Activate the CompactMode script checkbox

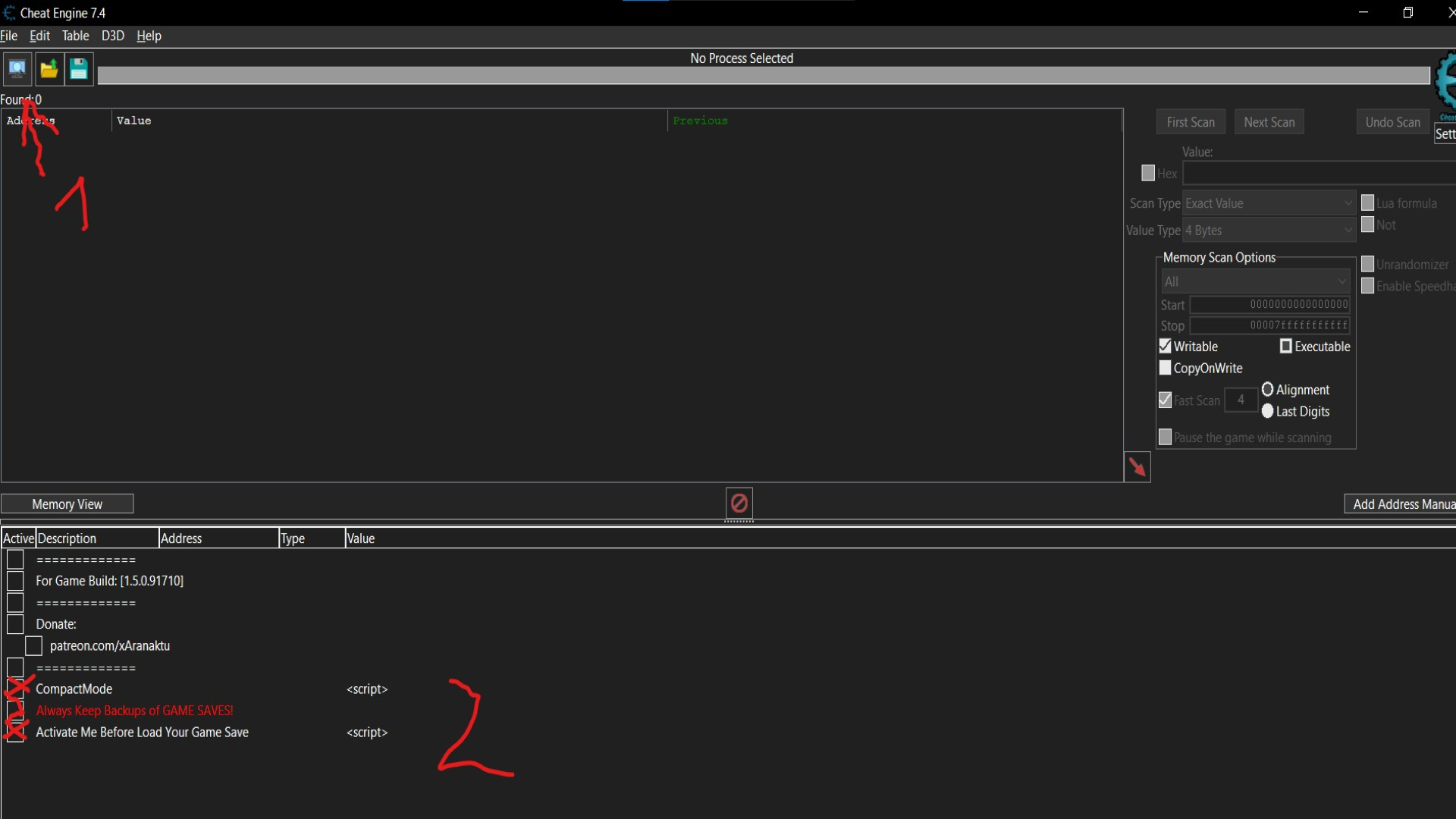coord(15,689)
